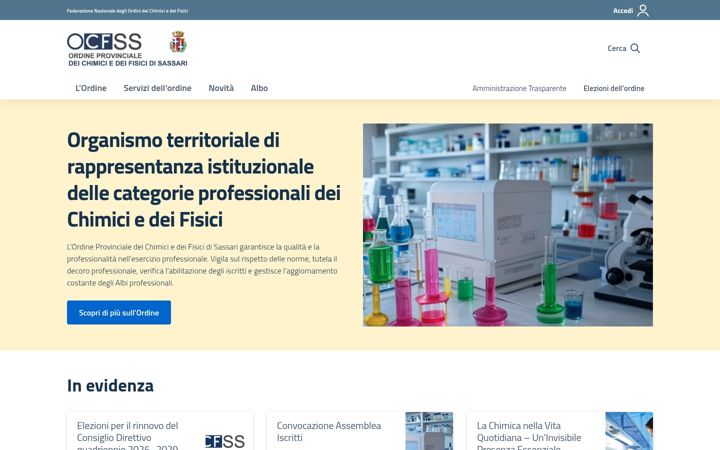The image size is (720, 450).
Task: Click the Organismo territoriale main heading
Action: [204, 180]
